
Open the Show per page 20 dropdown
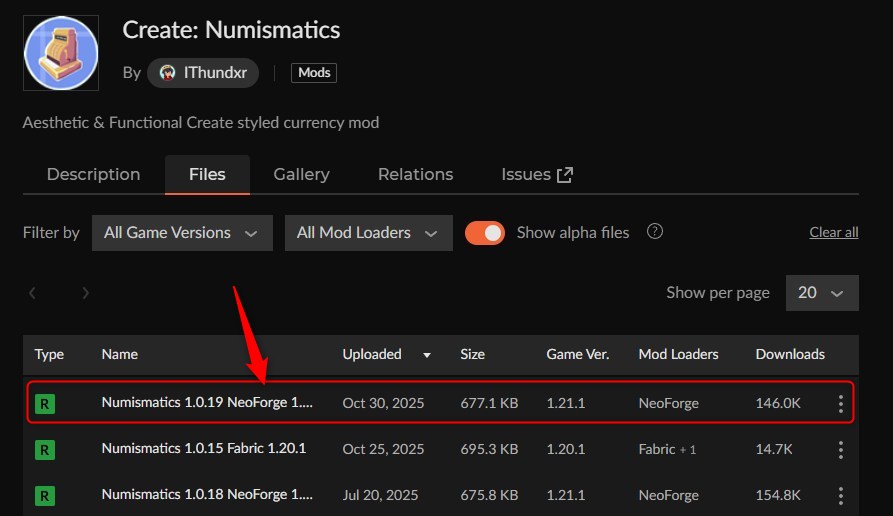coord(822,293)
